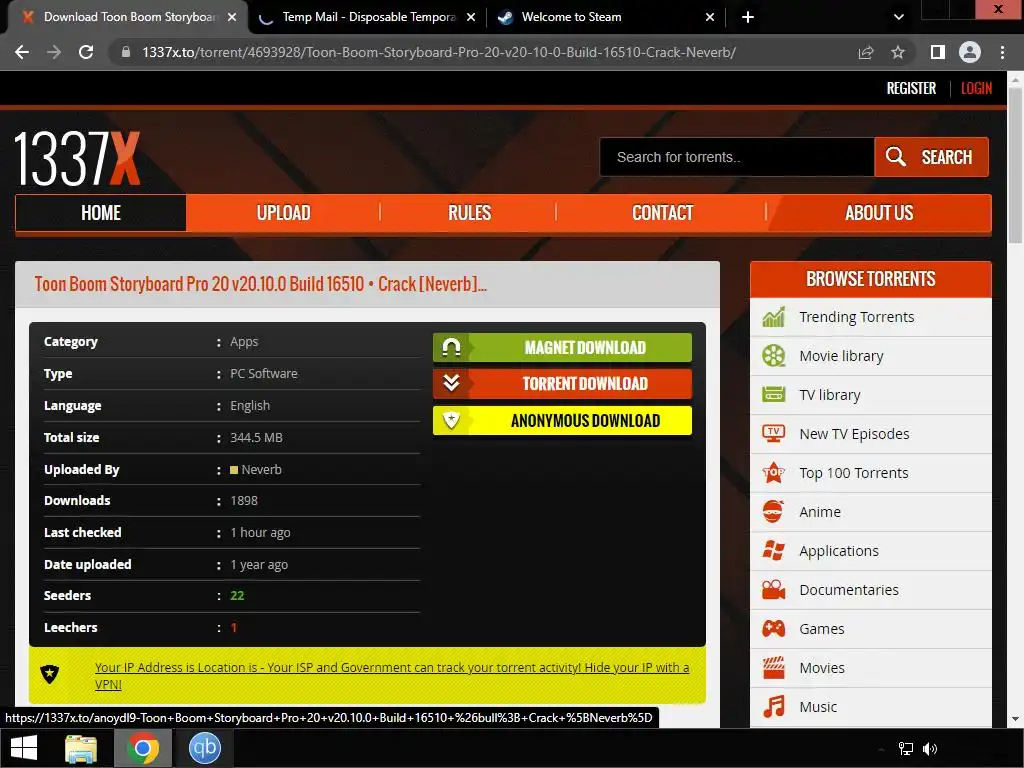Screen dimensions: 1024x768
Task: Click the Documentaries camera icon
Action: click(x=774, y=590)
